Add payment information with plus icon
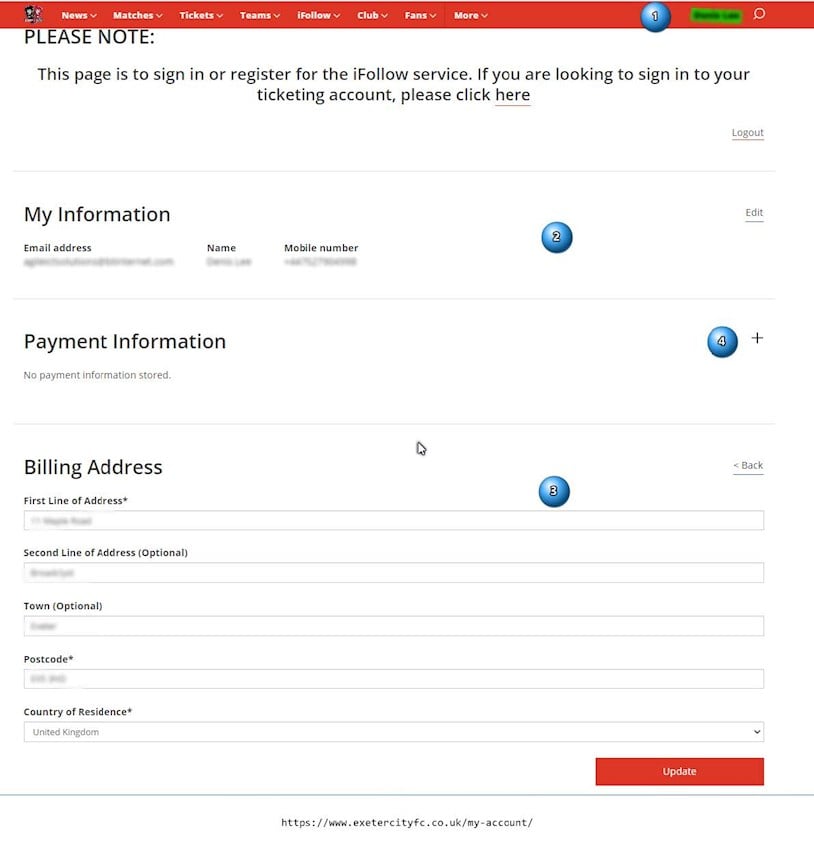This screenshot has width=814, height=850. (x=757, y=338)
